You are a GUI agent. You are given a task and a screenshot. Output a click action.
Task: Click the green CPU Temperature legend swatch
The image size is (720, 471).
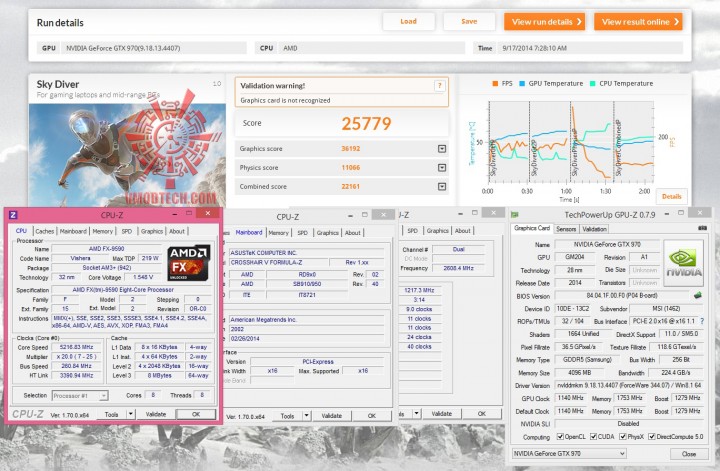[x=592, y=84]
